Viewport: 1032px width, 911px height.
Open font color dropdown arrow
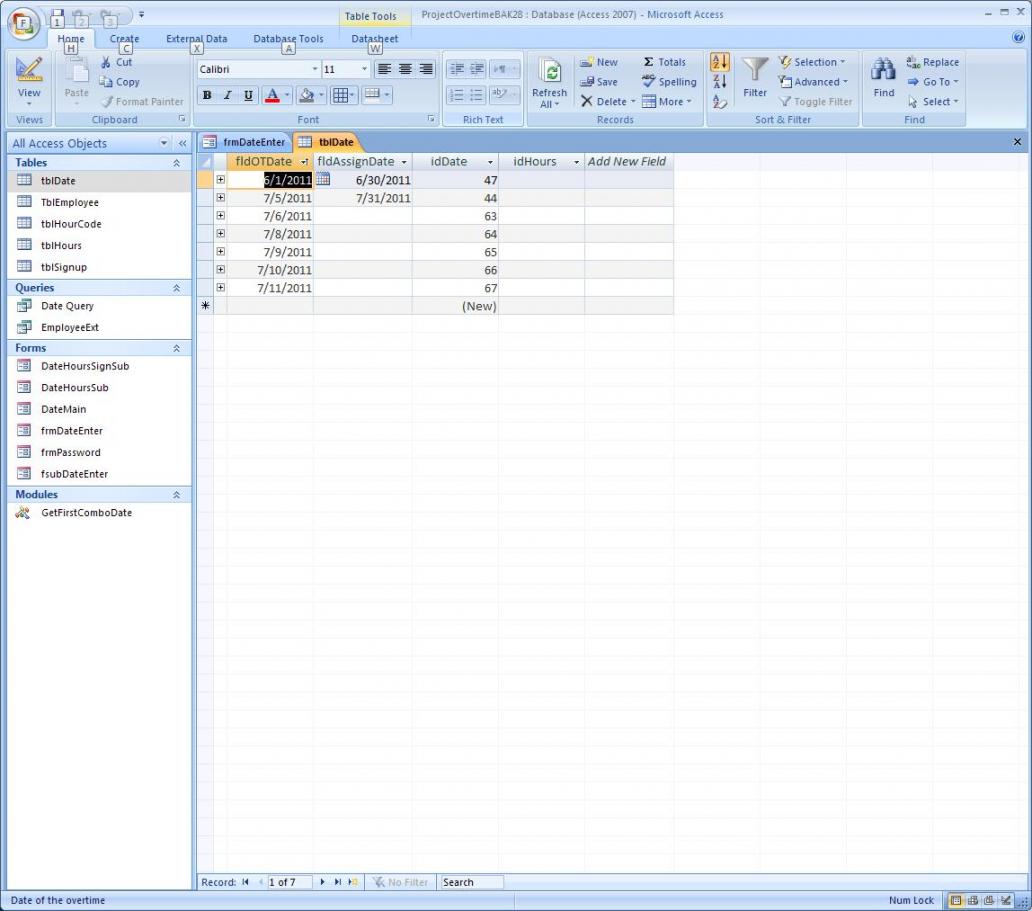287,95
